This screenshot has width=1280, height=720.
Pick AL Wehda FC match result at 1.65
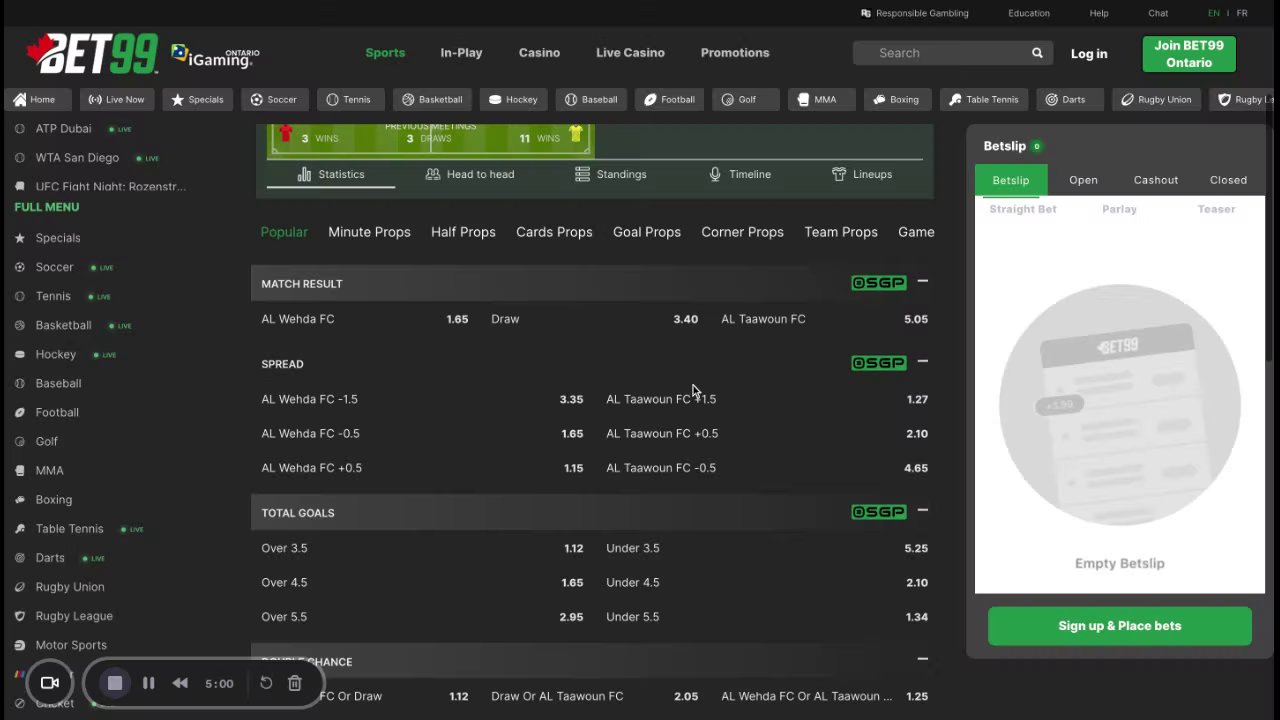click(365, 319)
